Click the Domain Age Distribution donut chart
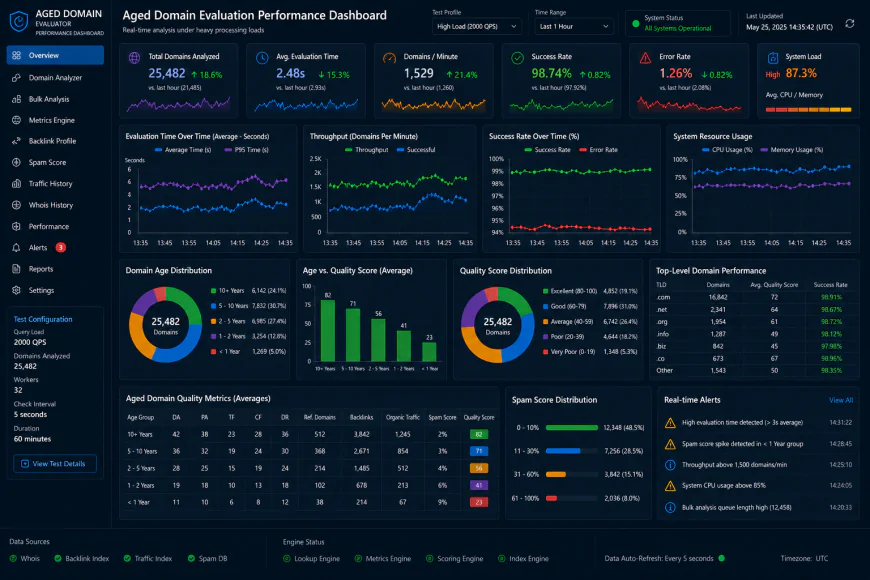The image size is (870, 580). pos(165,325)
